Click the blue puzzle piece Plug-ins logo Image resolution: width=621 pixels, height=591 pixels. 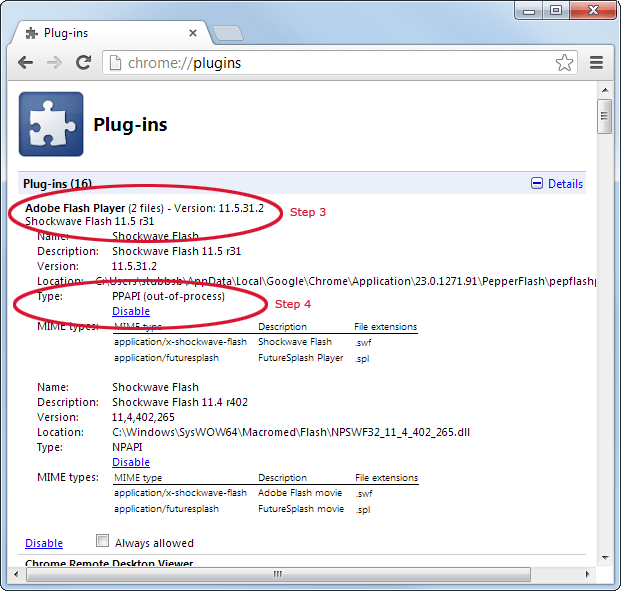pyautogui.click(x=51, y=124)
